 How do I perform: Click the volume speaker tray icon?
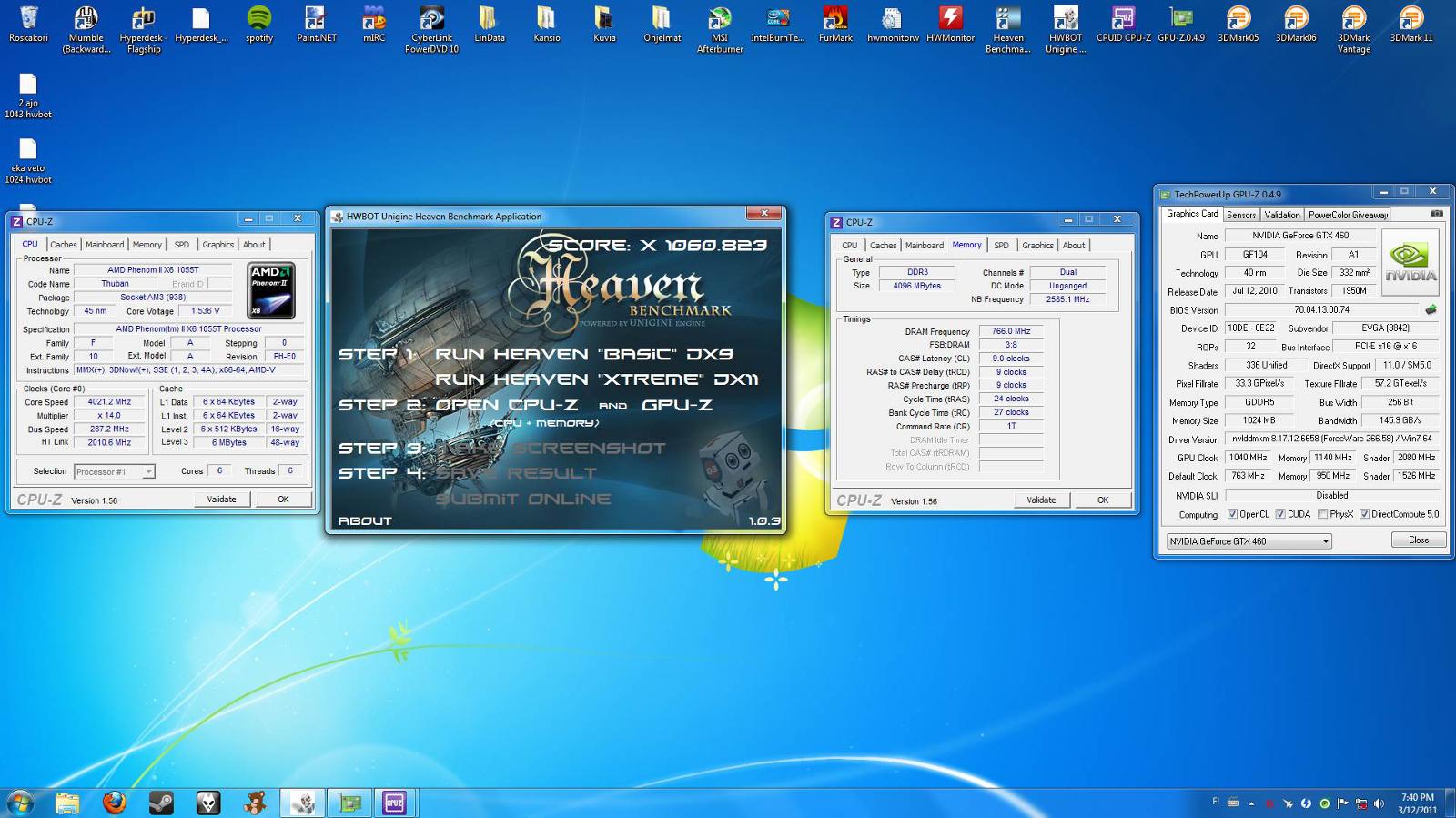point(1380,803)
